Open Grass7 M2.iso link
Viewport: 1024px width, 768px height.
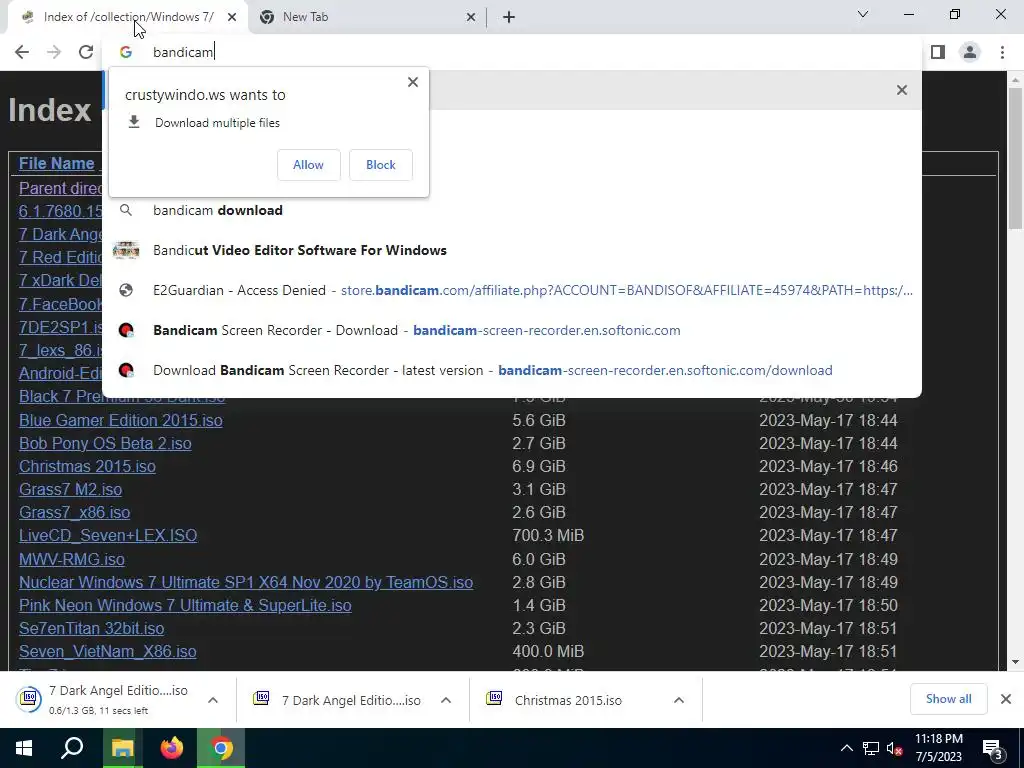tap(71, 490)
